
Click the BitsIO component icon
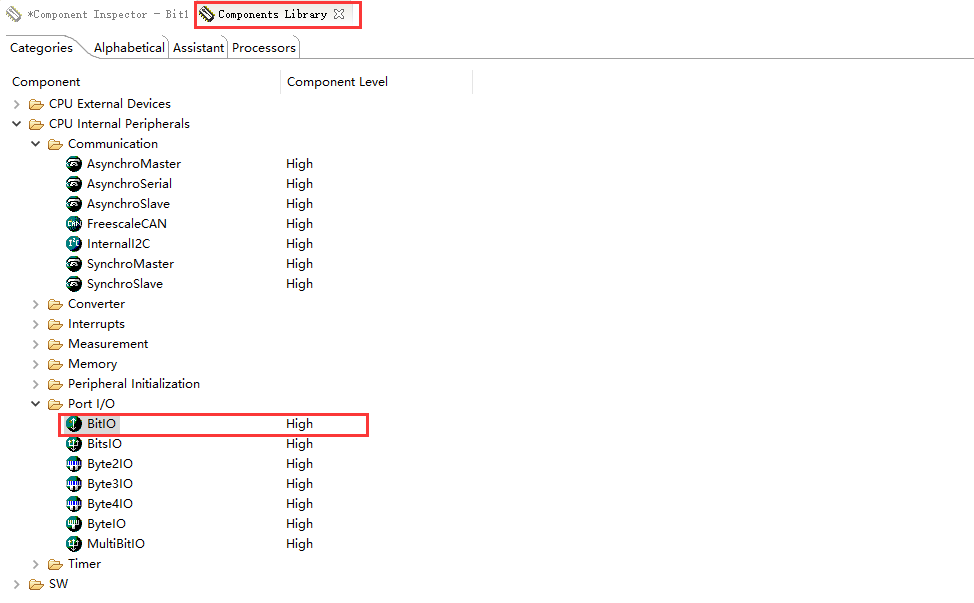tap(74, 444)
